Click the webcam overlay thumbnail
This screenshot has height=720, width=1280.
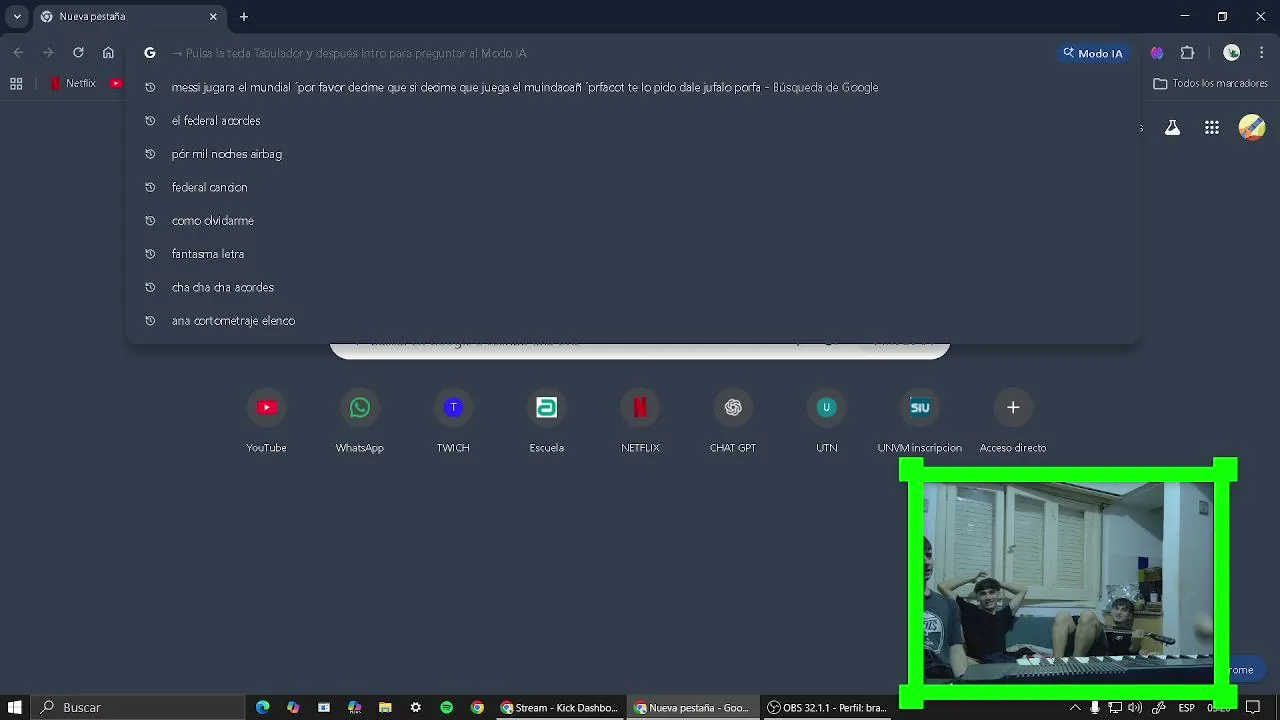point(1067,584)
